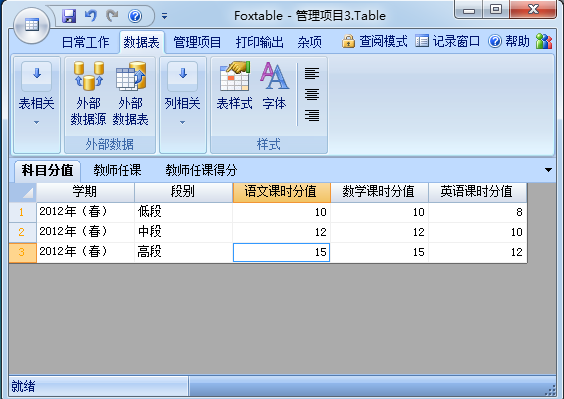Viewport: 564px width, 399px height.
Task: Click the Redo arrow icon
Action: click(x=113, y=16)
